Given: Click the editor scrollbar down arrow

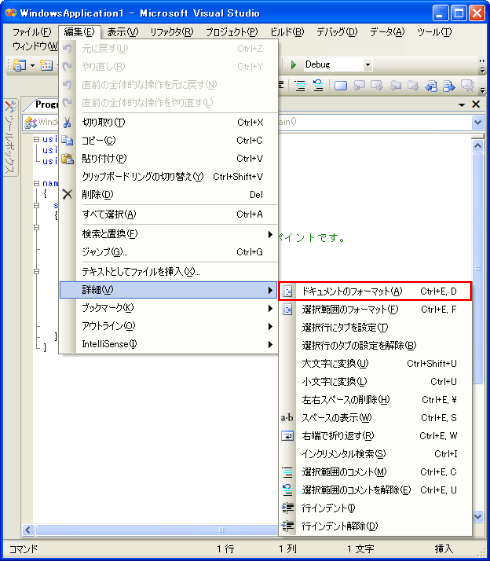Looking at the screenshot, I should 477,516.
